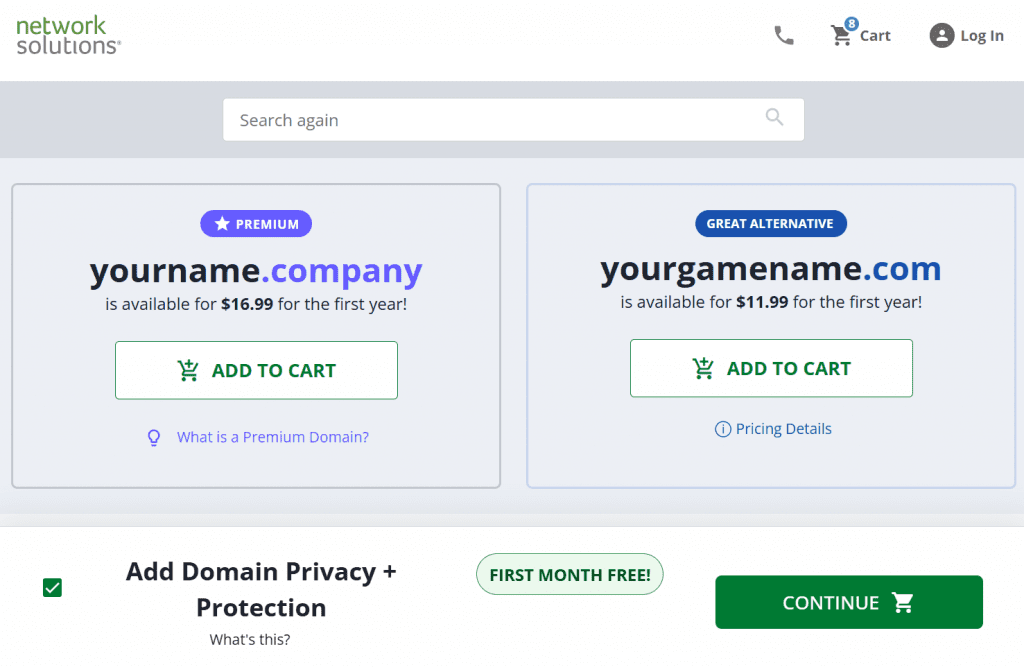Open the shopping cart icon
The image size is (1024, 667).
[x=841, y=36]
